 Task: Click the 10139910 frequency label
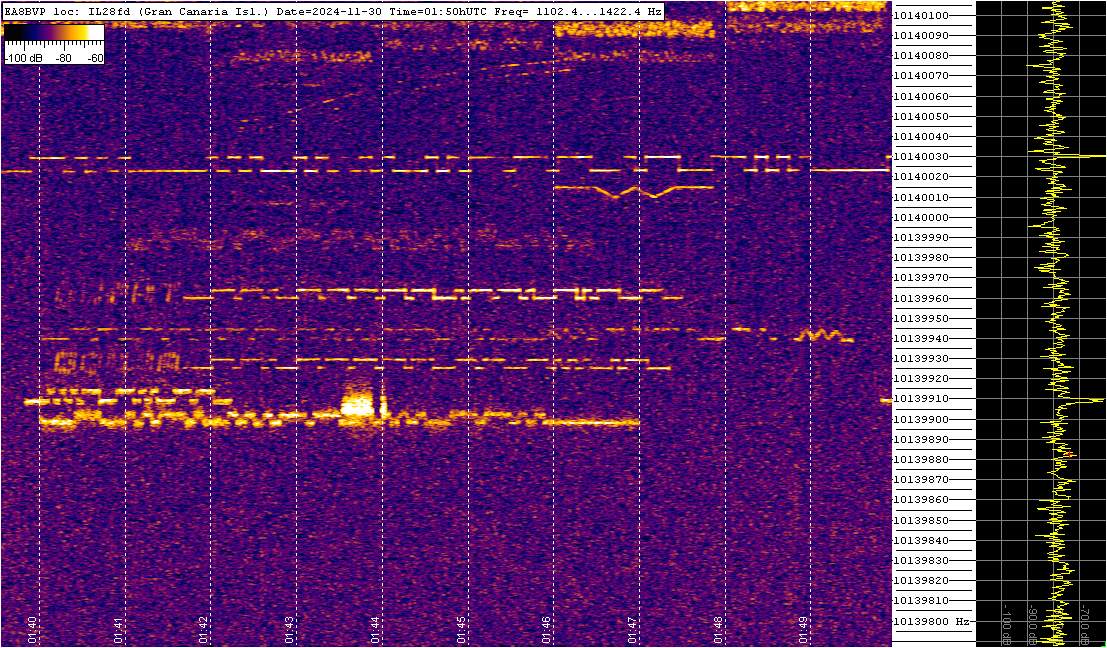(x=921, y=399)
